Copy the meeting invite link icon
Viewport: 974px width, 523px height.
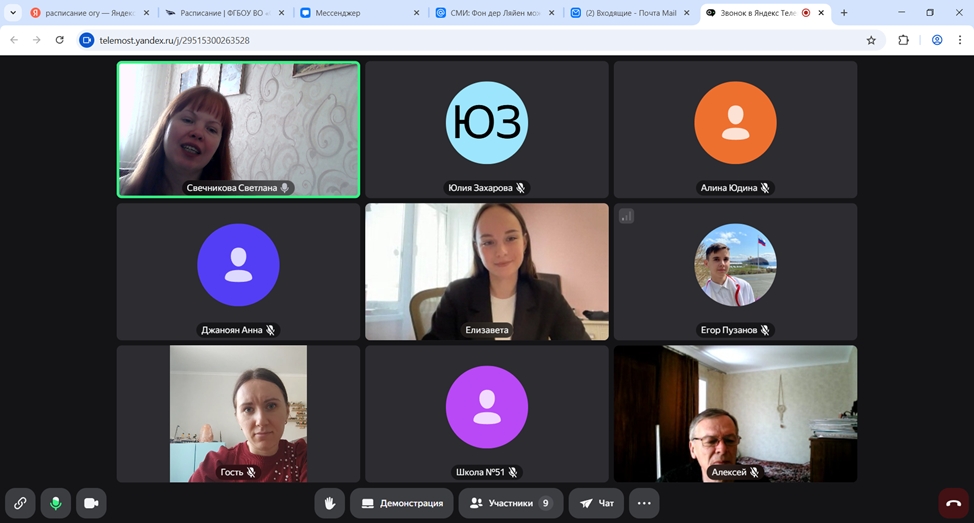pyautogui.click(x=20, y=503)
